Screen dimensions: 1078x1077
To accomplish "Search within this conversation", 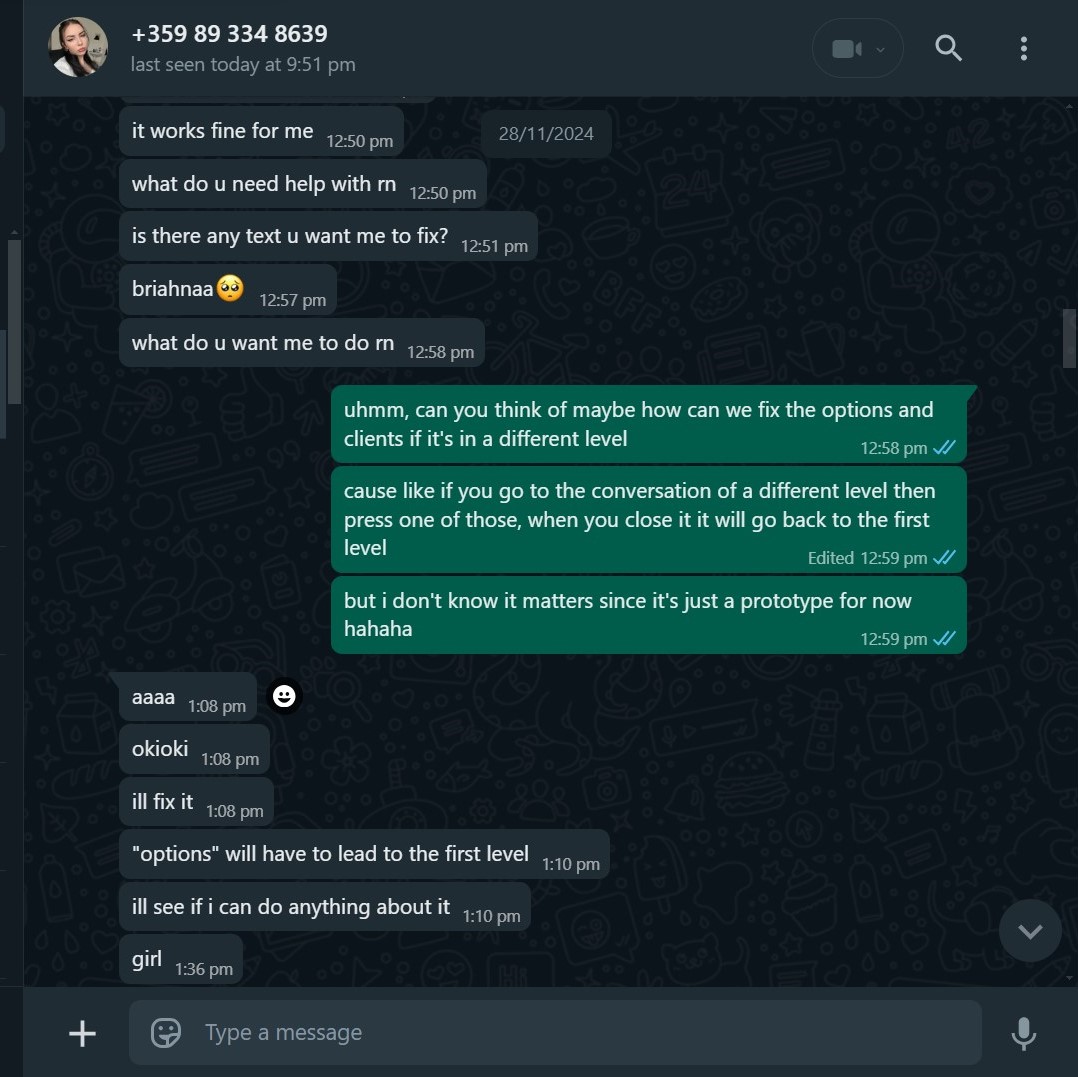I will click(948, 48).
